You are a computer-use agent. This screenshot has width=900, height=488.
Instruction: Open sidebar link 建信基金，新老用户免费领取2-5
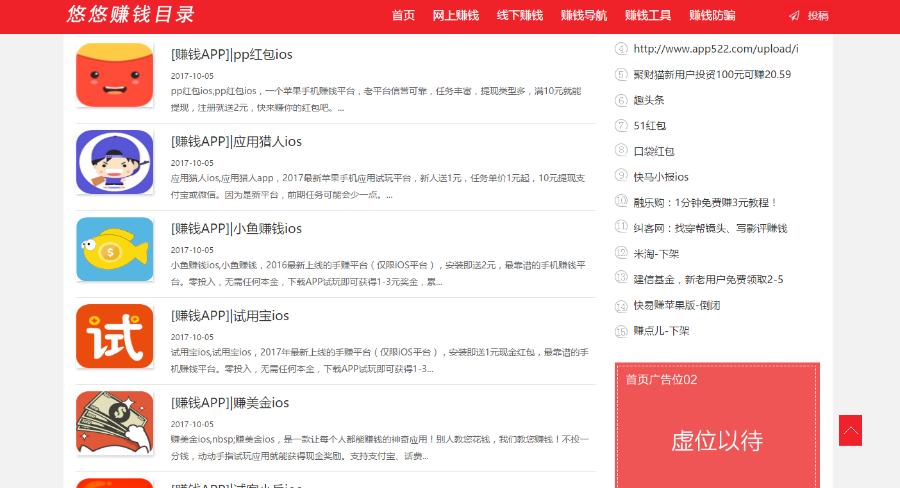708,280
